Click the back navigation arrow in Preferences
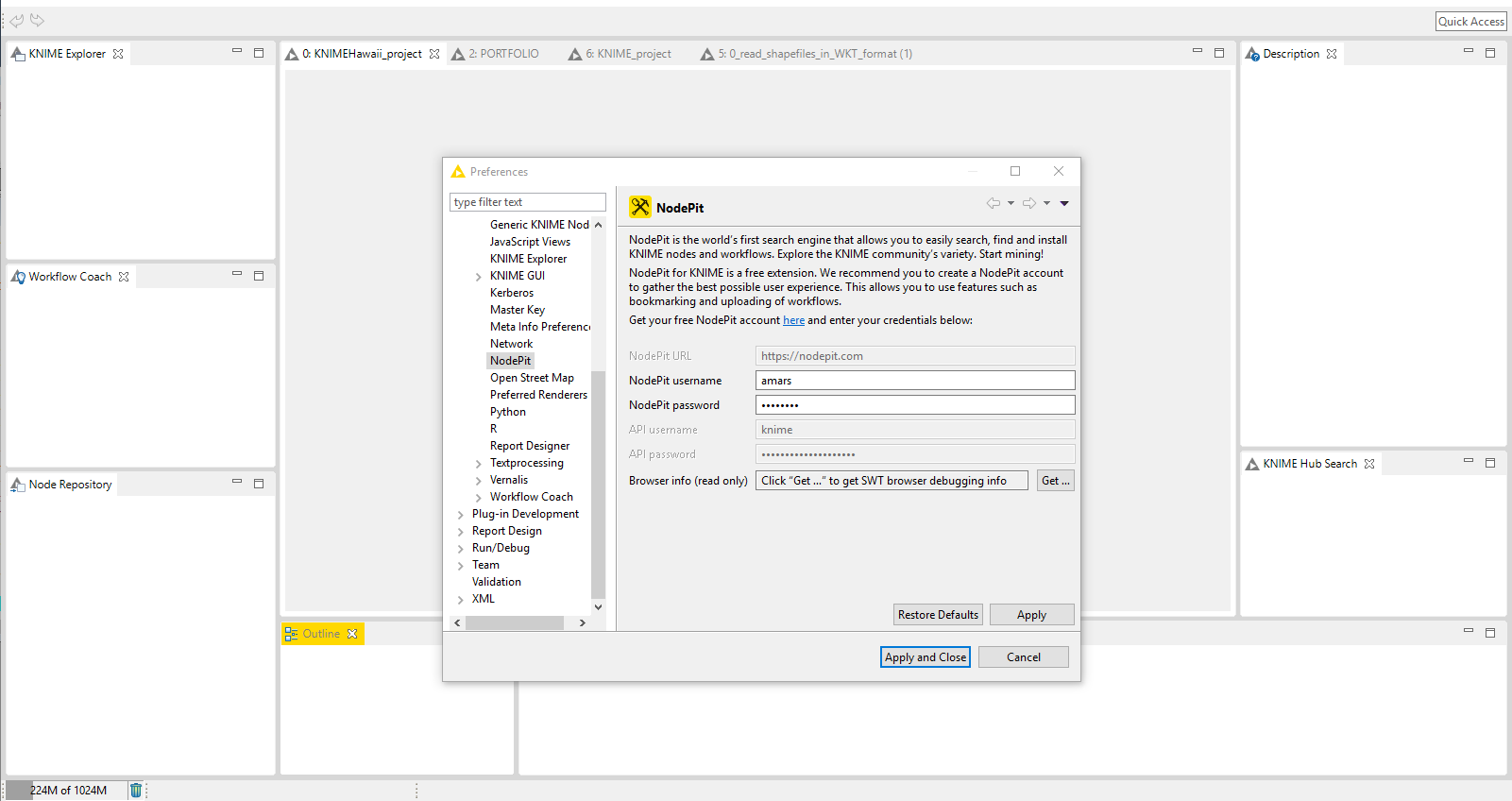 [x=994, y=203]
